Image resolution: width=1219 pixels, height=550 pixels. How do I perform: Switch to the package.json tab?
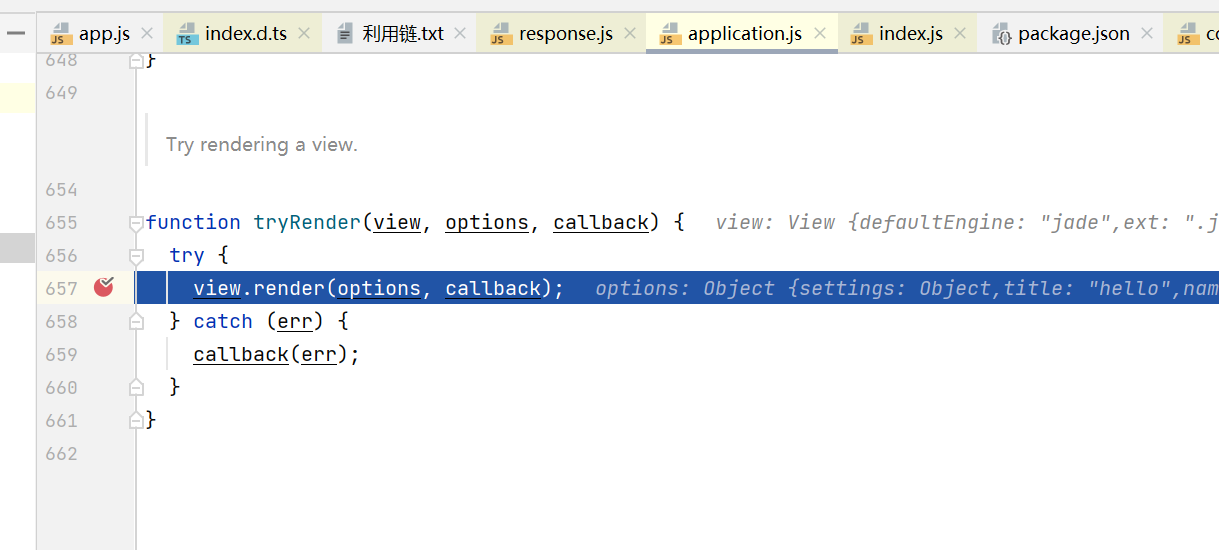click(1061, 34)
